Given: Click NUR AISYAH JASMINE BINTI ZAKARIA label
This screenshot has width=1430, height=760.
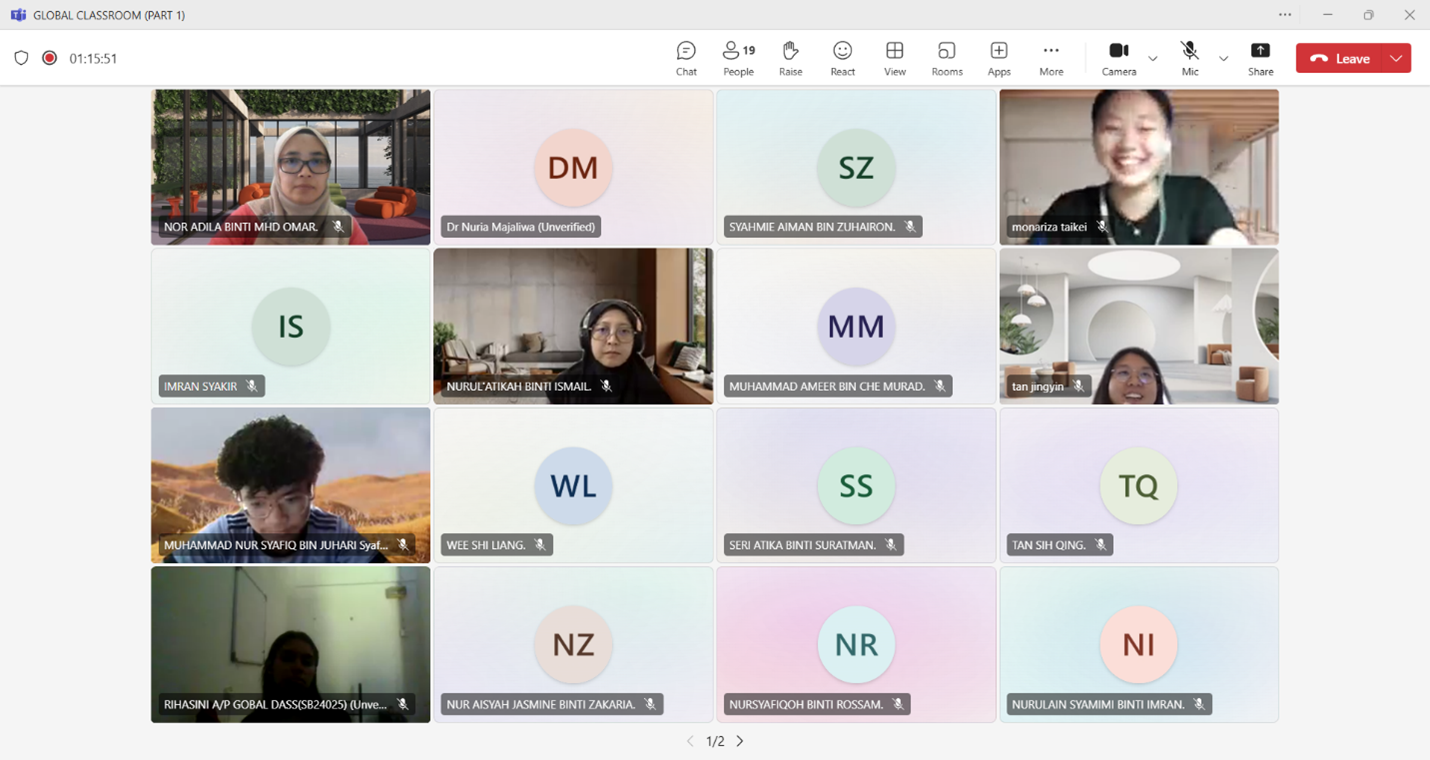Looking at the screenshot, I should (541, 704).
